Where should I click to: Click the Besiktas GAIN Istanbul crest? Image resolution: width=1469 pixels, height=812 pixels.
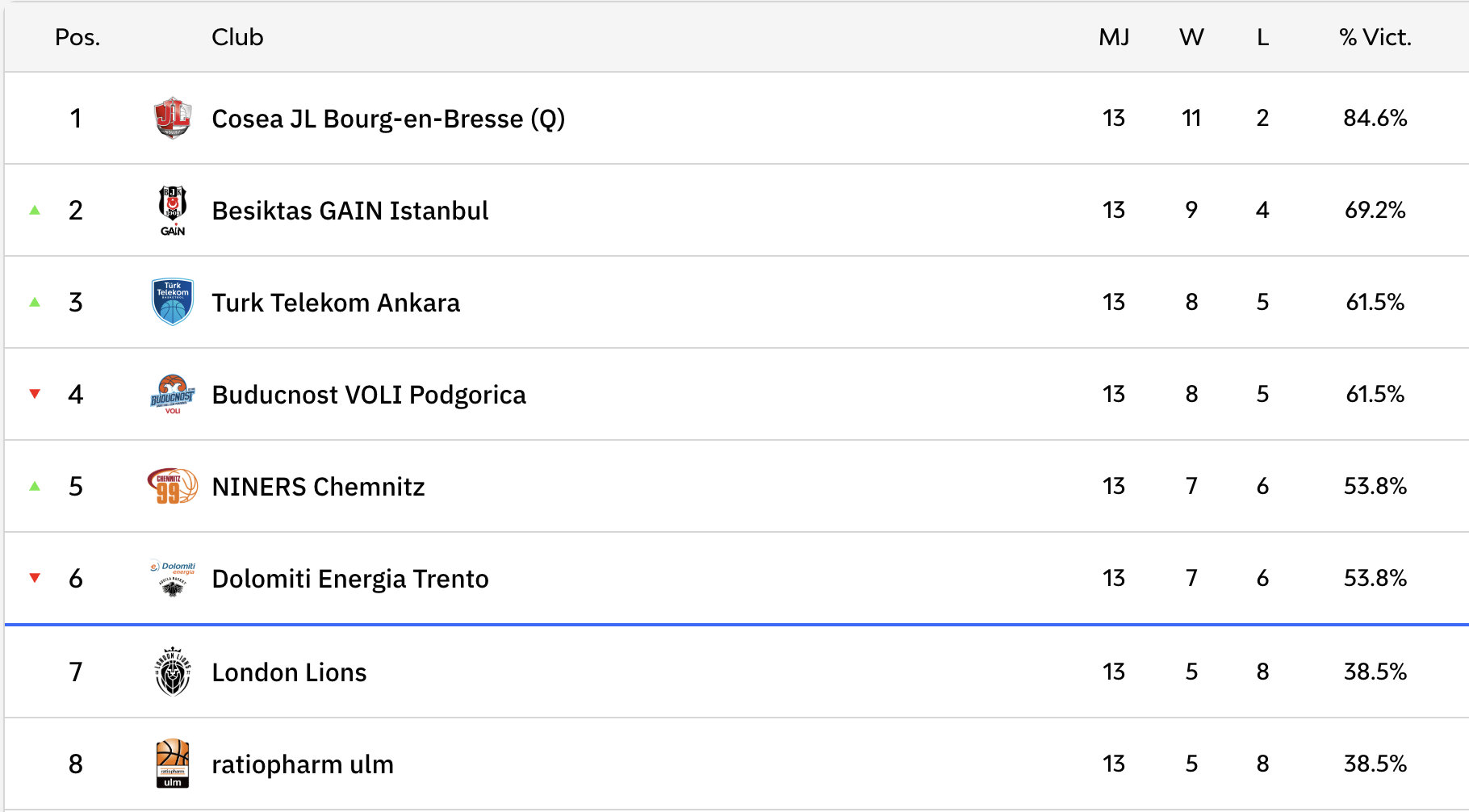(x=172, y=210)
